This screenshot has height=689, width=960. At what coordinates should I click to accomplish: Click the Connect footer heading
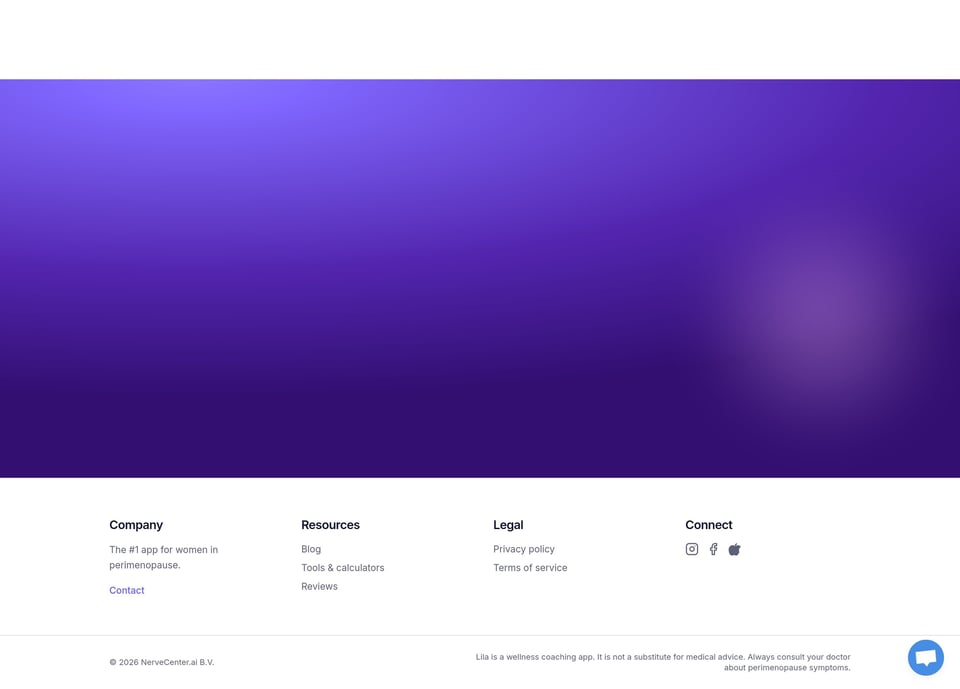coord(709,525)
